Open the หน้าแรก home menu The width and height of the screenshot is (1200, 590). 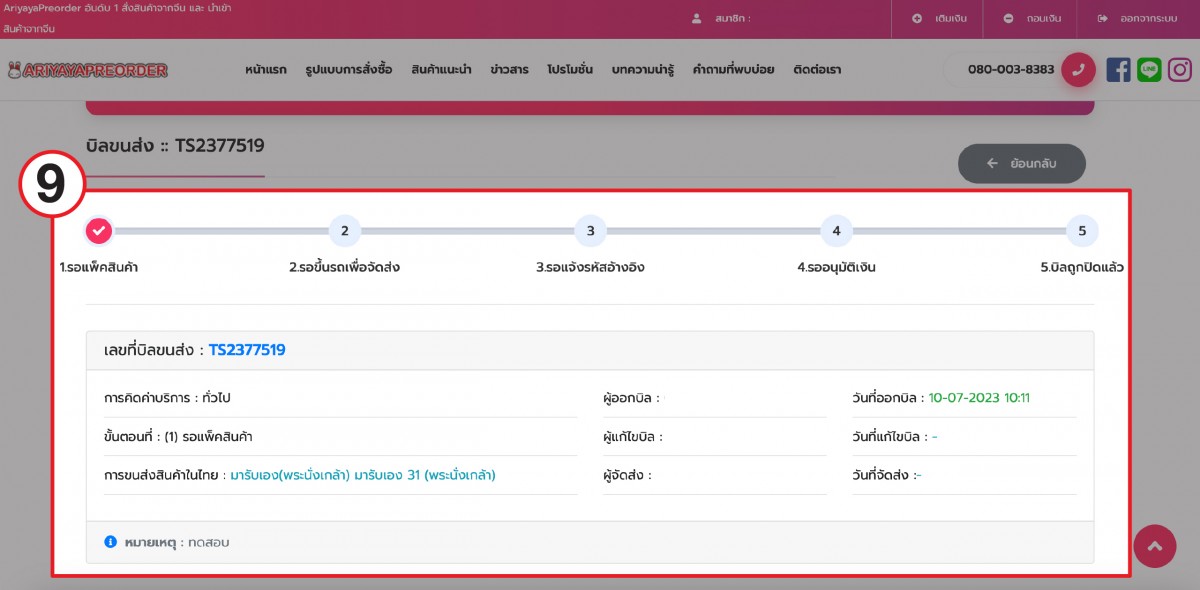click(x=265, y=70)
